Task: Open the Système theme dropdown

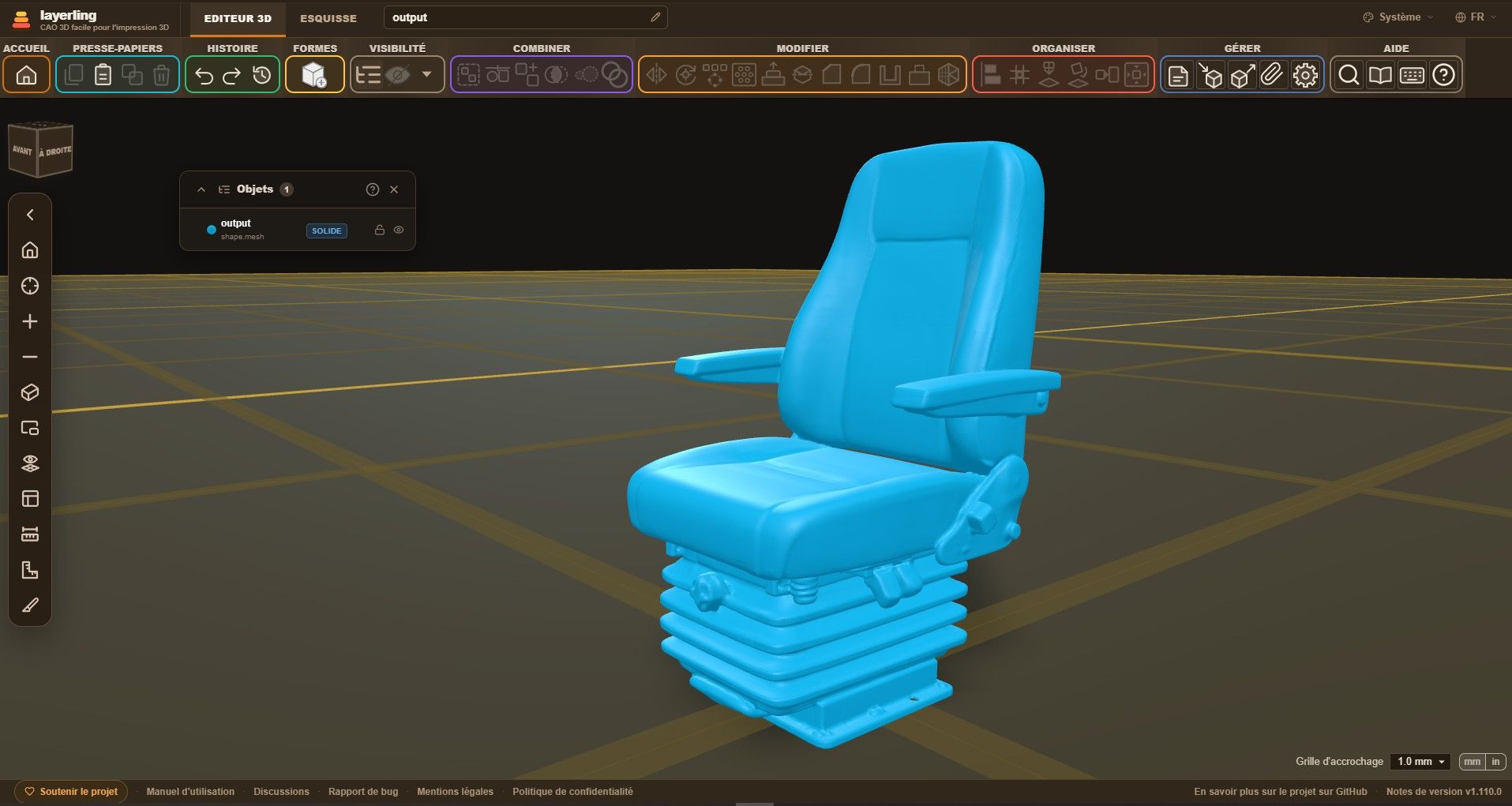Action: pos(1399,17)
